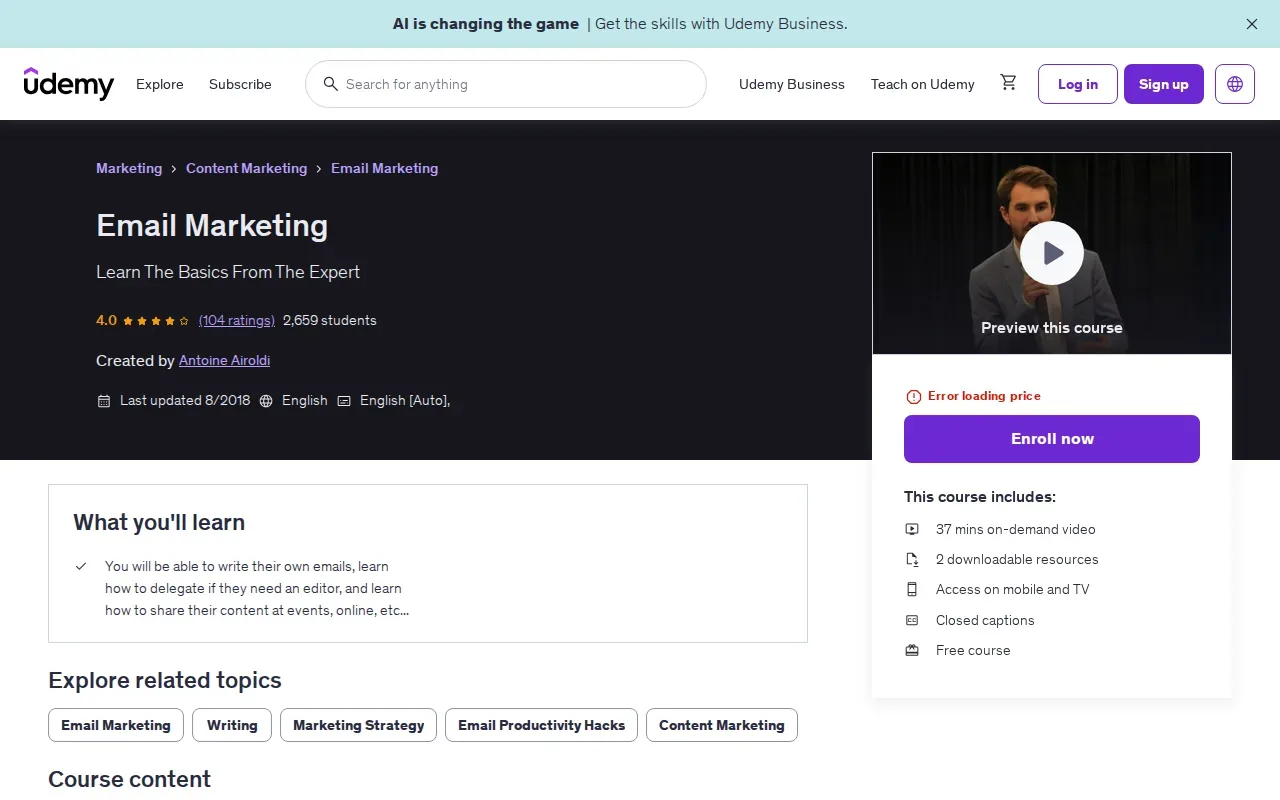This screenshot has width=1280, height=800.
Task: Click the last updated calendar icon
Action: click(104, 401)
